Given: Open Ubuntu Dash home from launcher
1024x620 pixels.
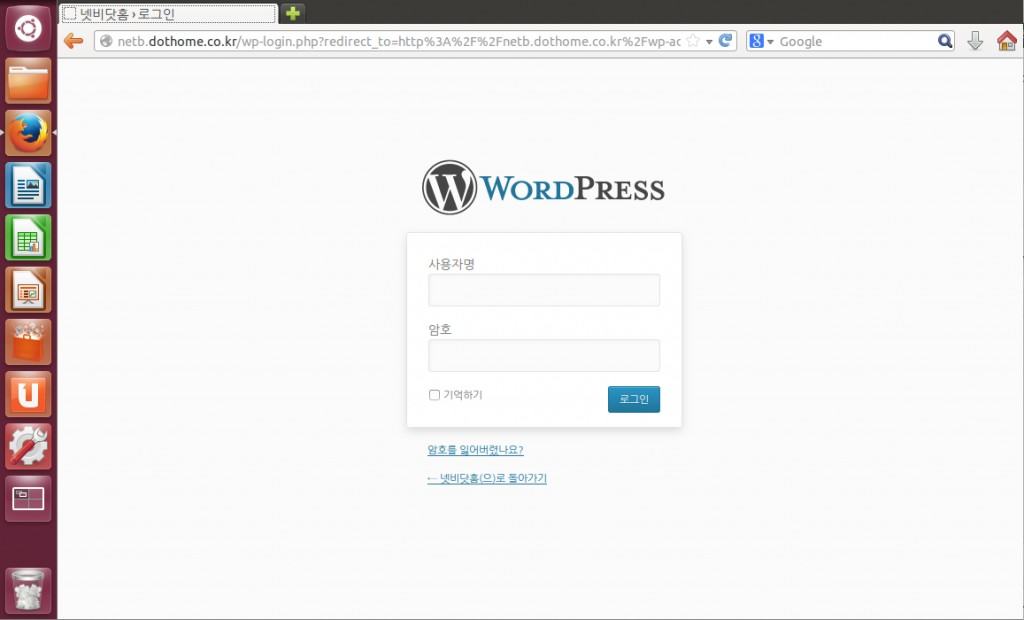Looking at the screenshot, I should click(28, 28).
